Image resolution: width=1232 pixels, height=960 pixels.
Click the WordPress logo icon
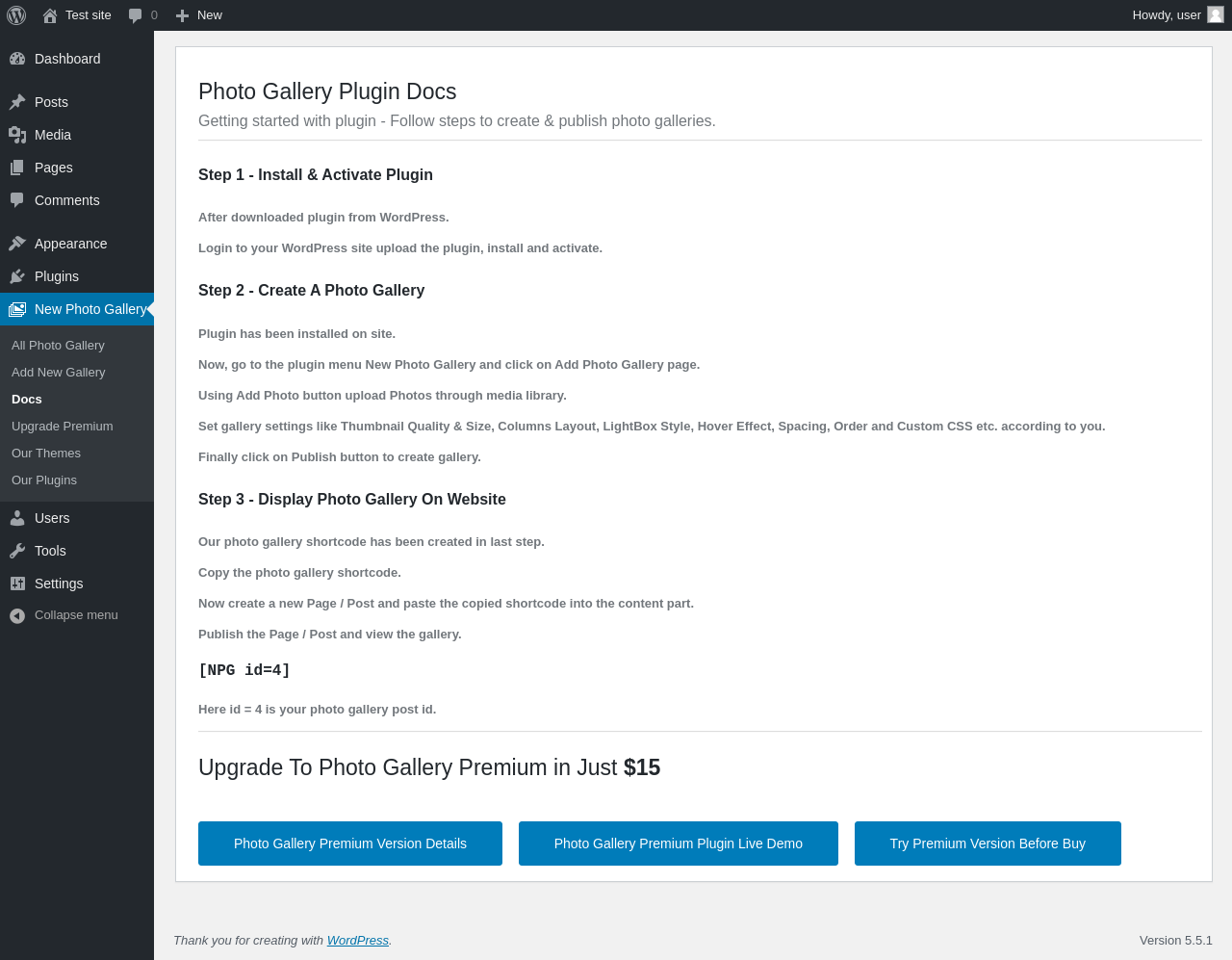(x=16, y=15)
